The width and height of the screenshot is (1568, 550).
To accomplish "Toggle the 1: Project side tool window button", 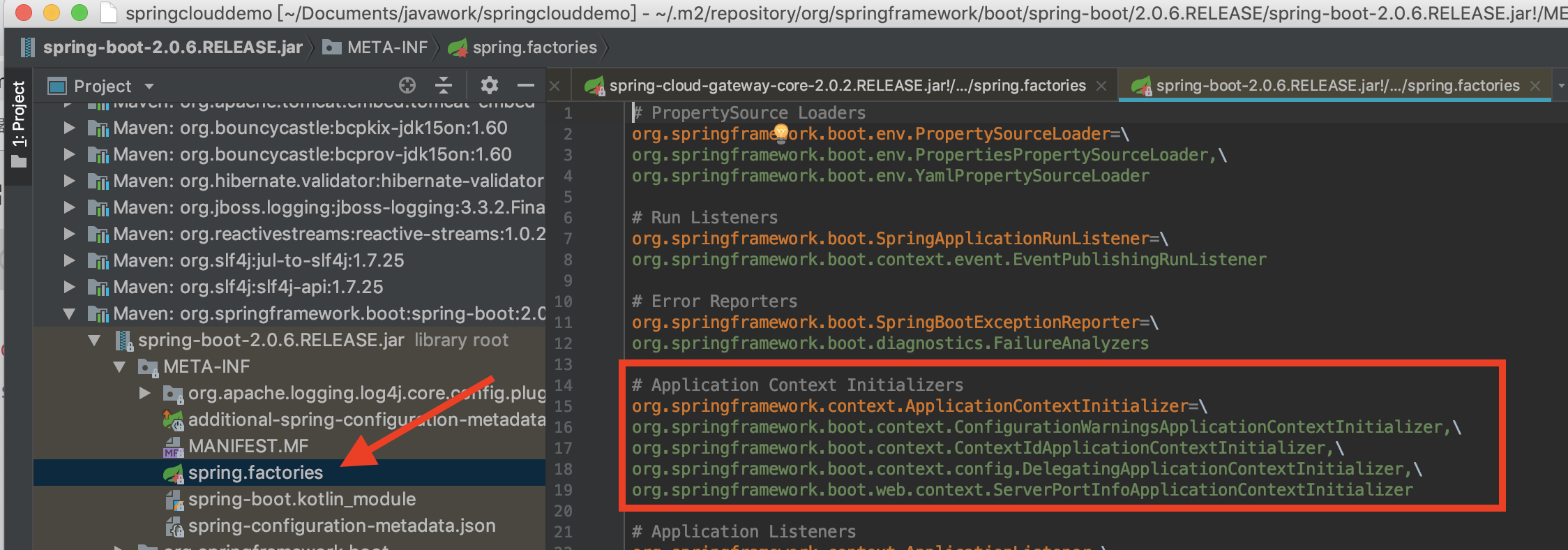I will point(18,125).
